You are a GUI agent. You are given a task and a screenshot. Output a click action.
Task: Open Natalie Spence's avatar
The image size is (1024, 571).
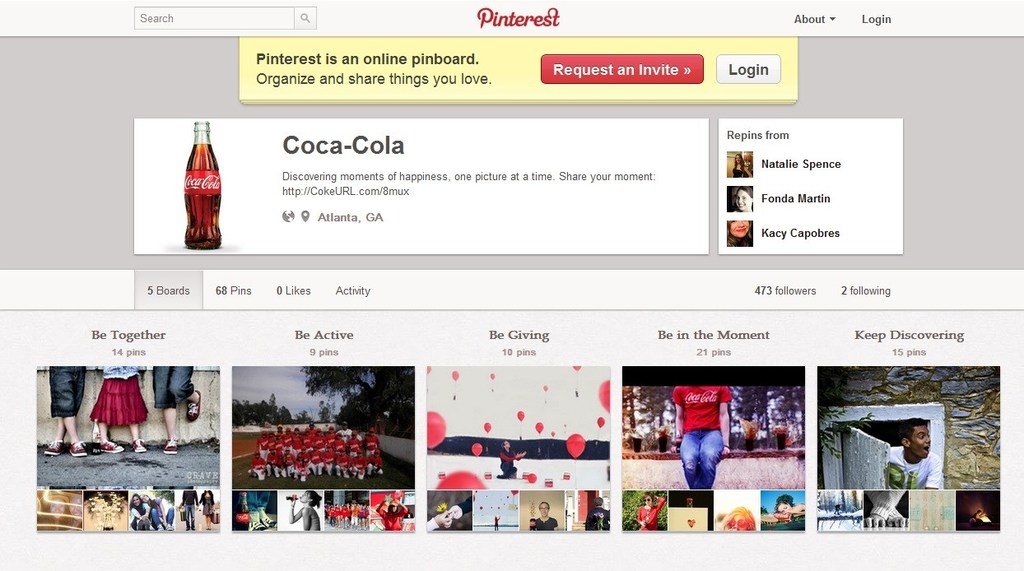pos(740,165)
